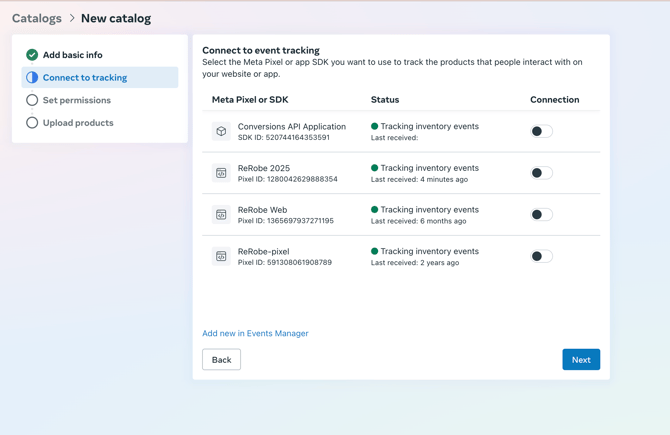670x435 pixels.
Task: Jump to the Upload products step
Action: (78, 123)
